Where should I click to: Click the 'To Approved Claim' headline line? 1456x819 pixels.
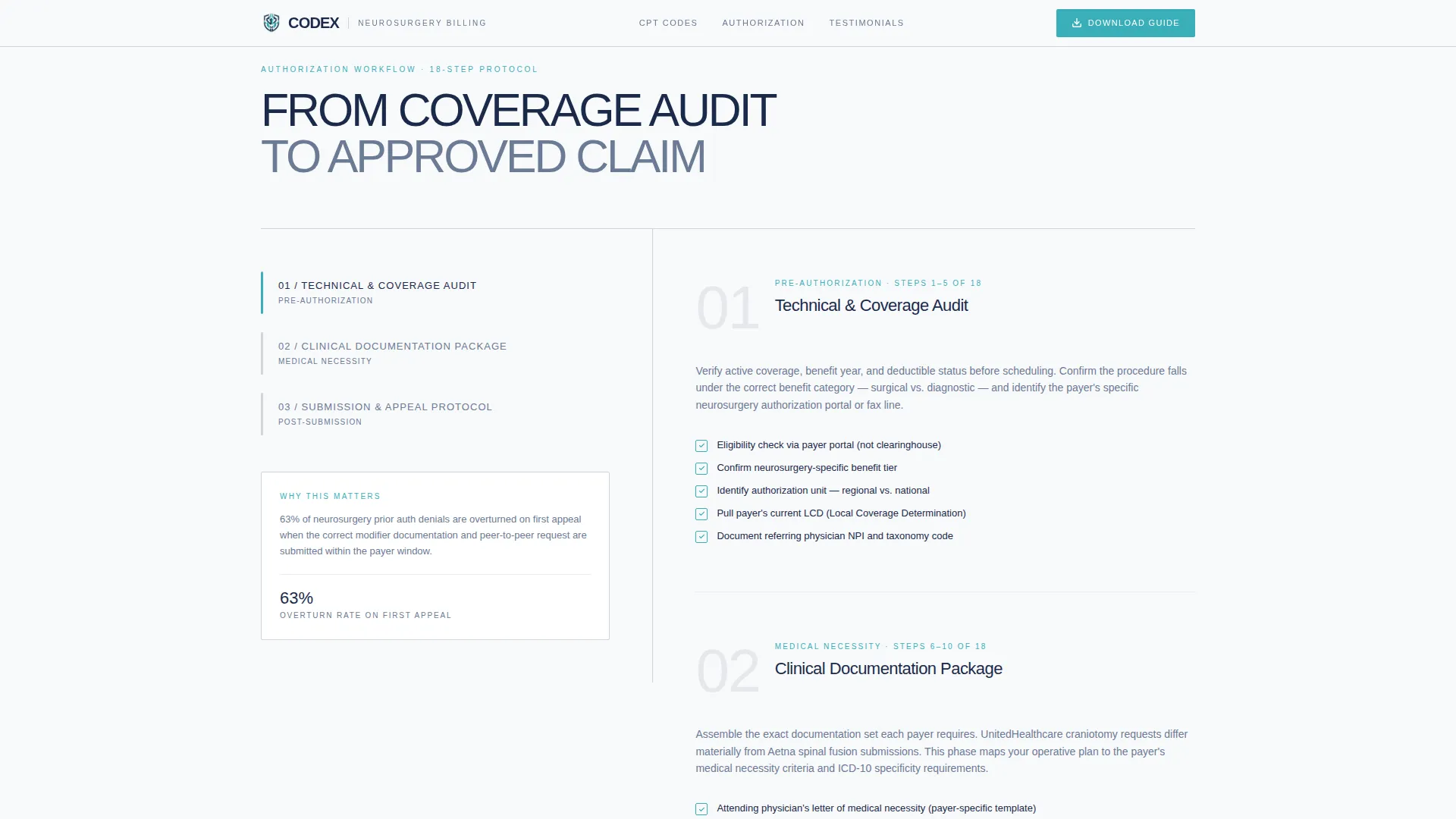coord(483,157)
